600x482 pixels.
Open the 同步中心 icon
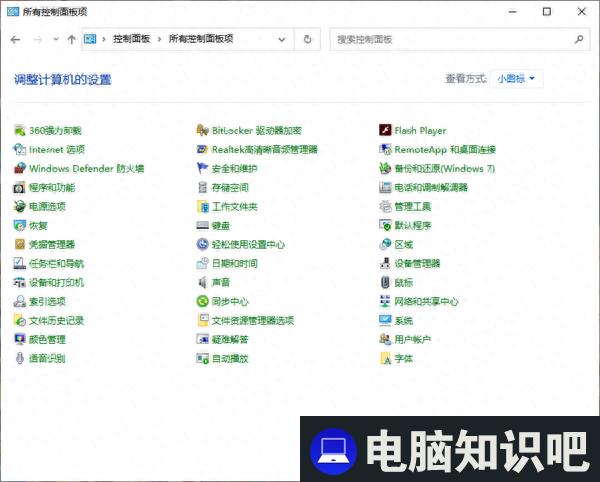tap(202, 301)
